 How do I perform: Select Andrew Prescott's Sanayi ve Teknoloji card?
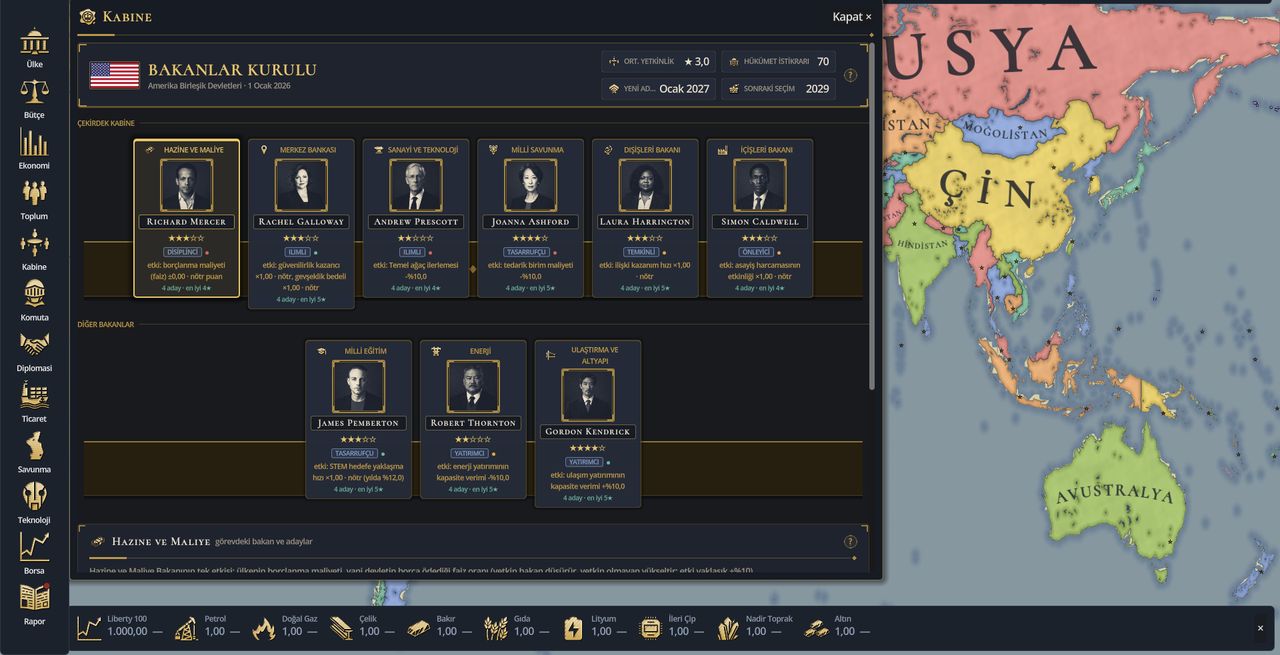[x=416, y=218]
